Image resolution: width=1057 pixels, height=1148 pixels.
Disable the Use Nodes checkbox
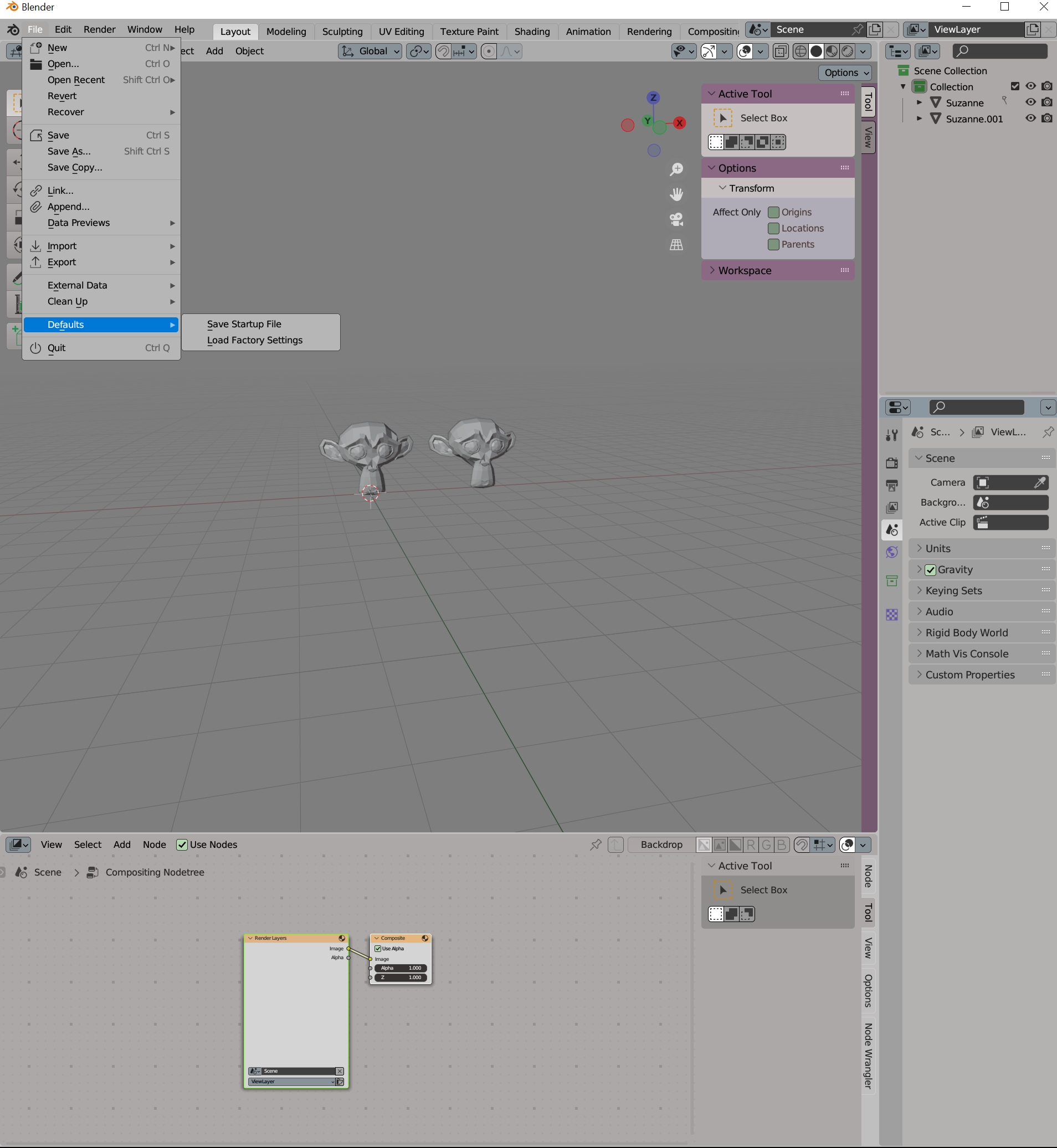tap(182, 845)
